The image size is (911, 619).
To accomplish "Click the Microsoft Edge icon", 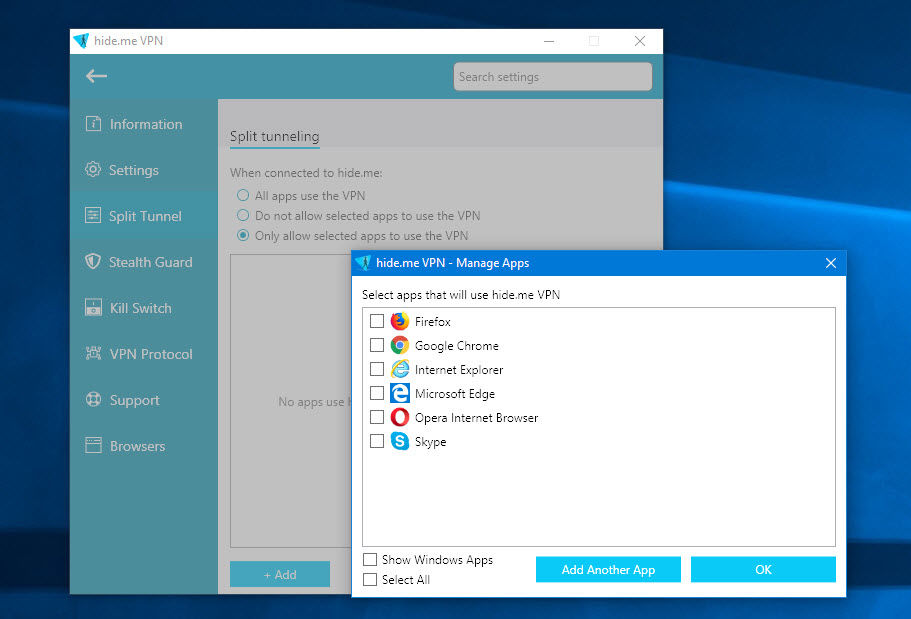I will [x=400, y=393].
